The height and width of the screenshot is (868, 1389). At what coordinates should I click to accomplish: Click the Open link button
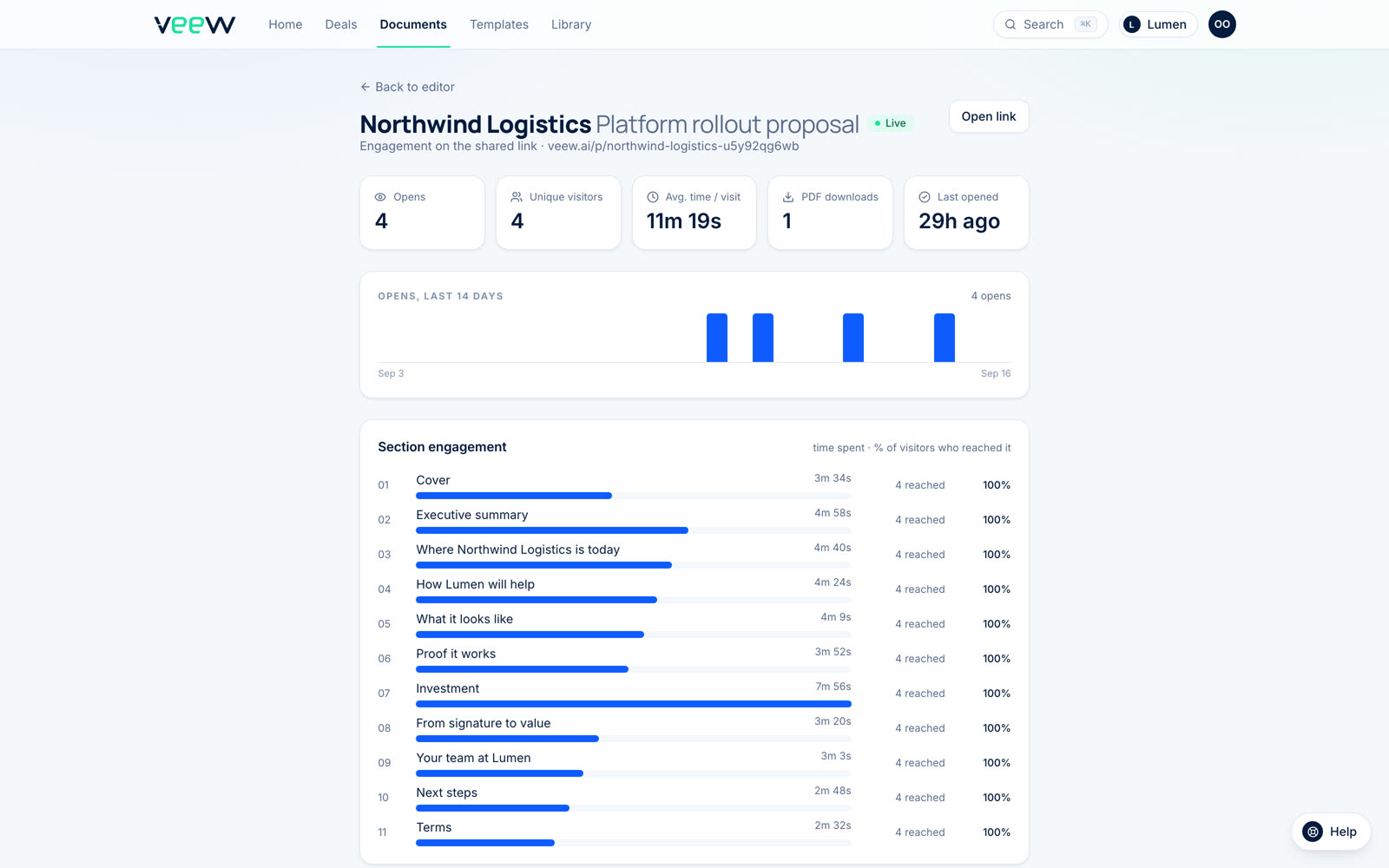989,116
